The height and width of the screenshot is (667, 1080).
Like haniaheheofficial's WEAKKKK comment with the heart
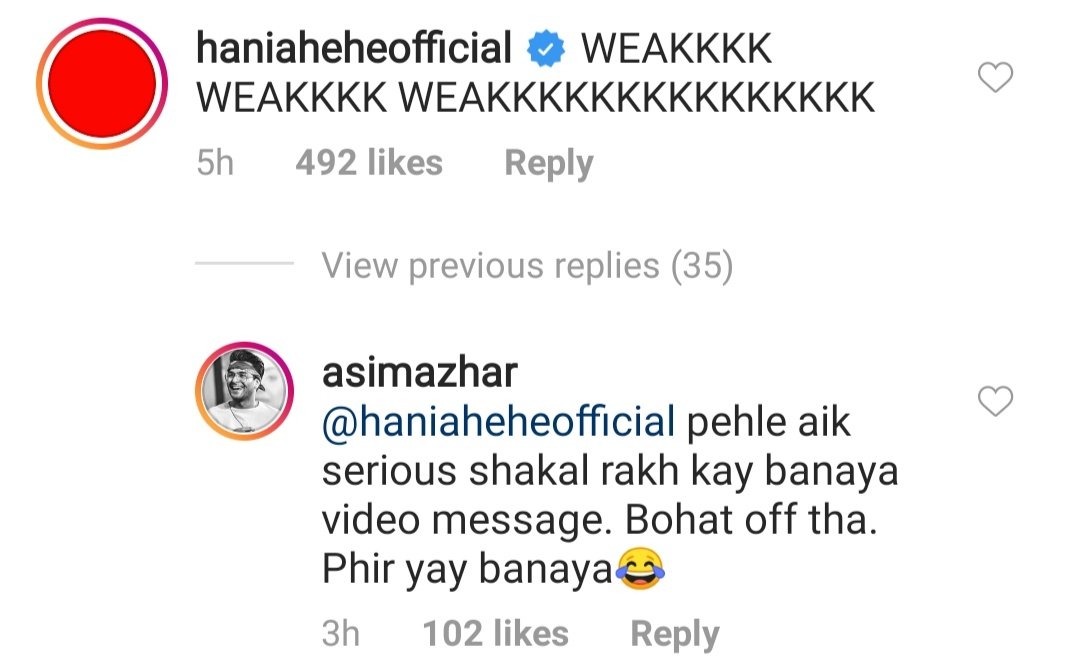click(x=995, y=76)
